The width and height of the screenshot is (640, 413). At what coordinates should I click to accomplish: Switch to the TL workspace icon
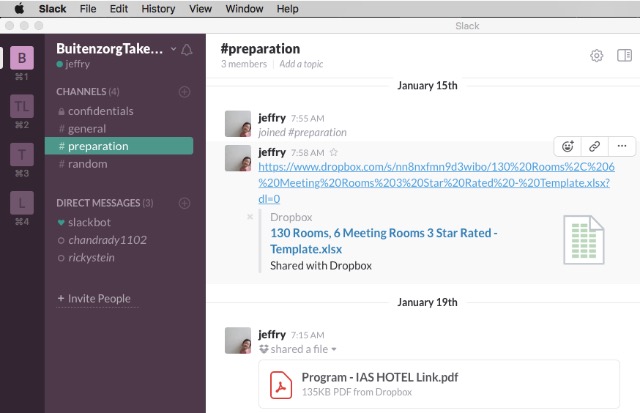click(x=22, y=106)
